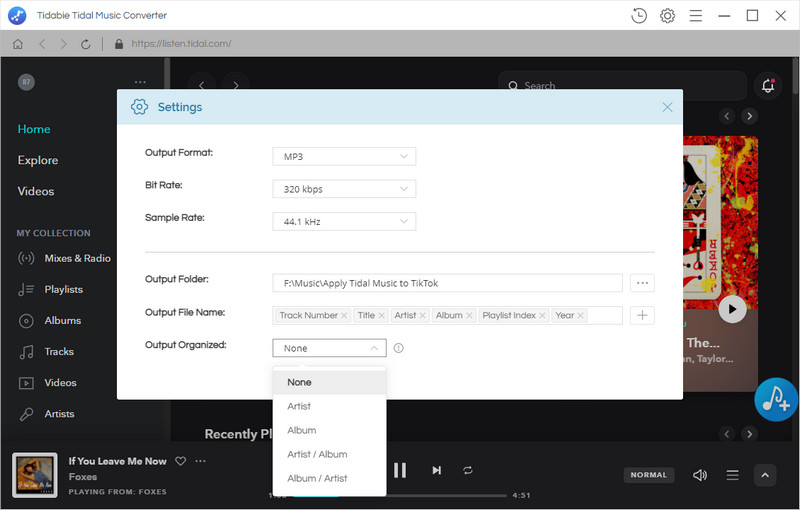800x510 pixels.
Task: Pause the current track
Action: [x=400, y=470]
